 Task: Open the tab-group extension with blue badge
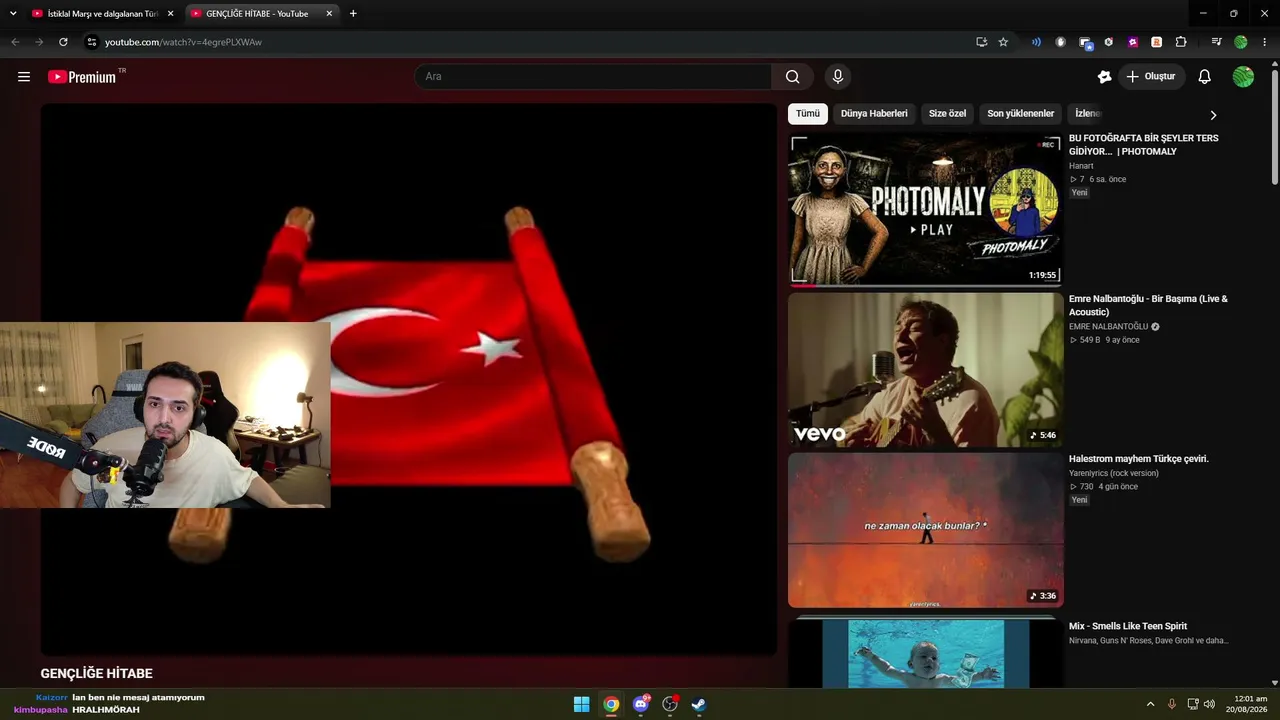(1085, 42)
